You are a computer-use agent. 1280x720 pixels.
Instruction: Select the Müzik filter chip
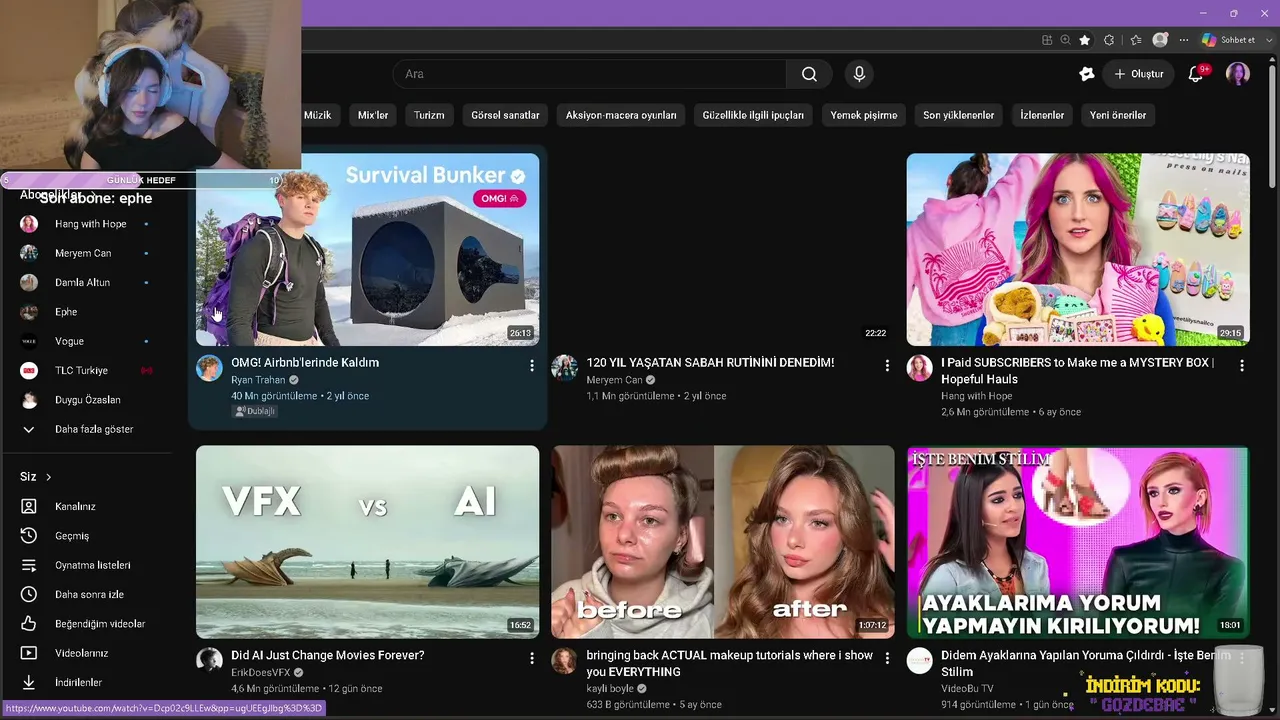click(x=317, y=115)
